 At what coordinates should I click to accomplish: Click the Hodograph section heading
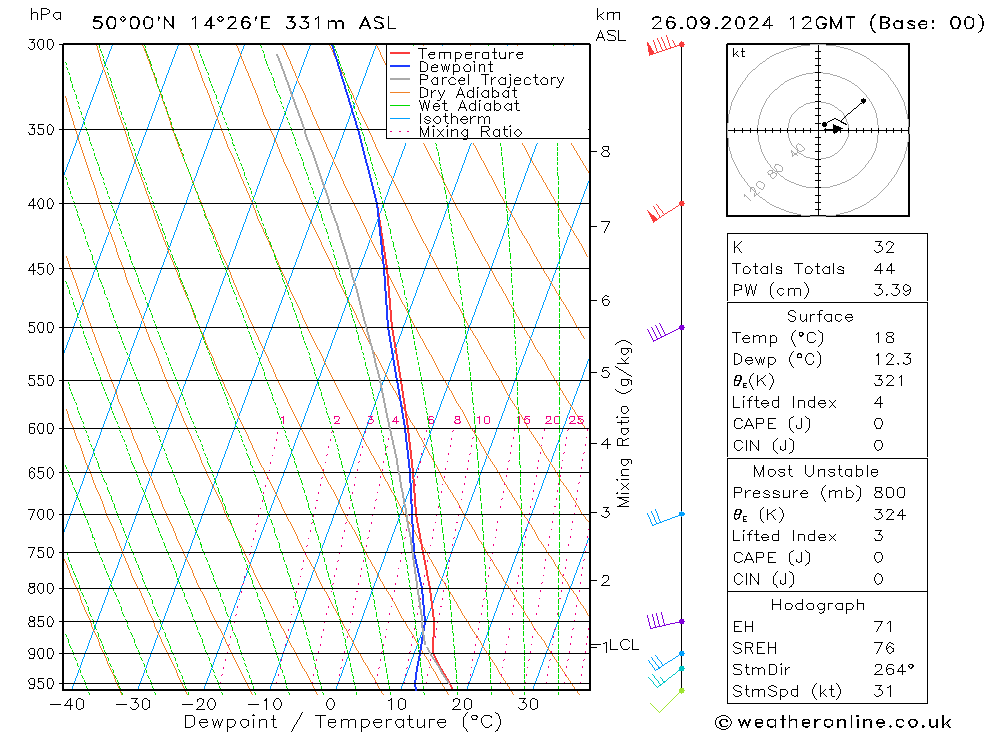coord(818,605)
